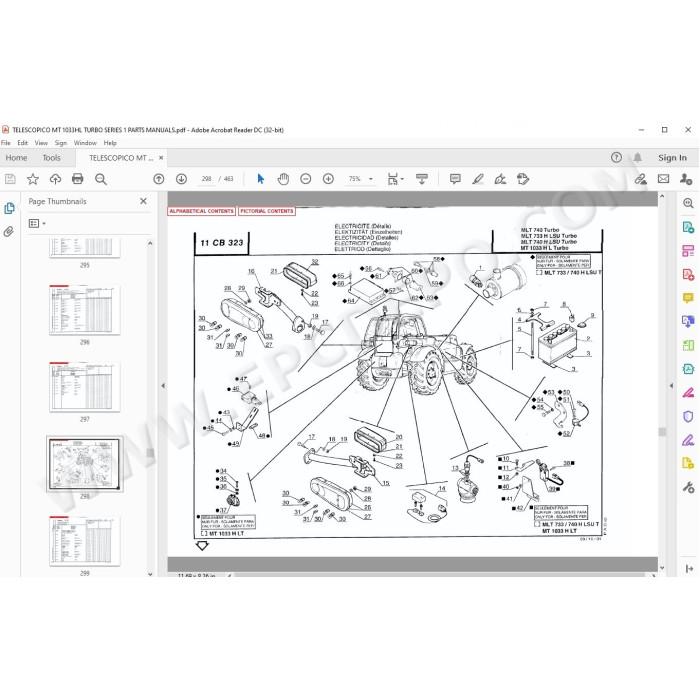Image resolution: width=700 pixels, height=700 pixels.
Task: Open the Help question mark icon
Action: point(616,157)
